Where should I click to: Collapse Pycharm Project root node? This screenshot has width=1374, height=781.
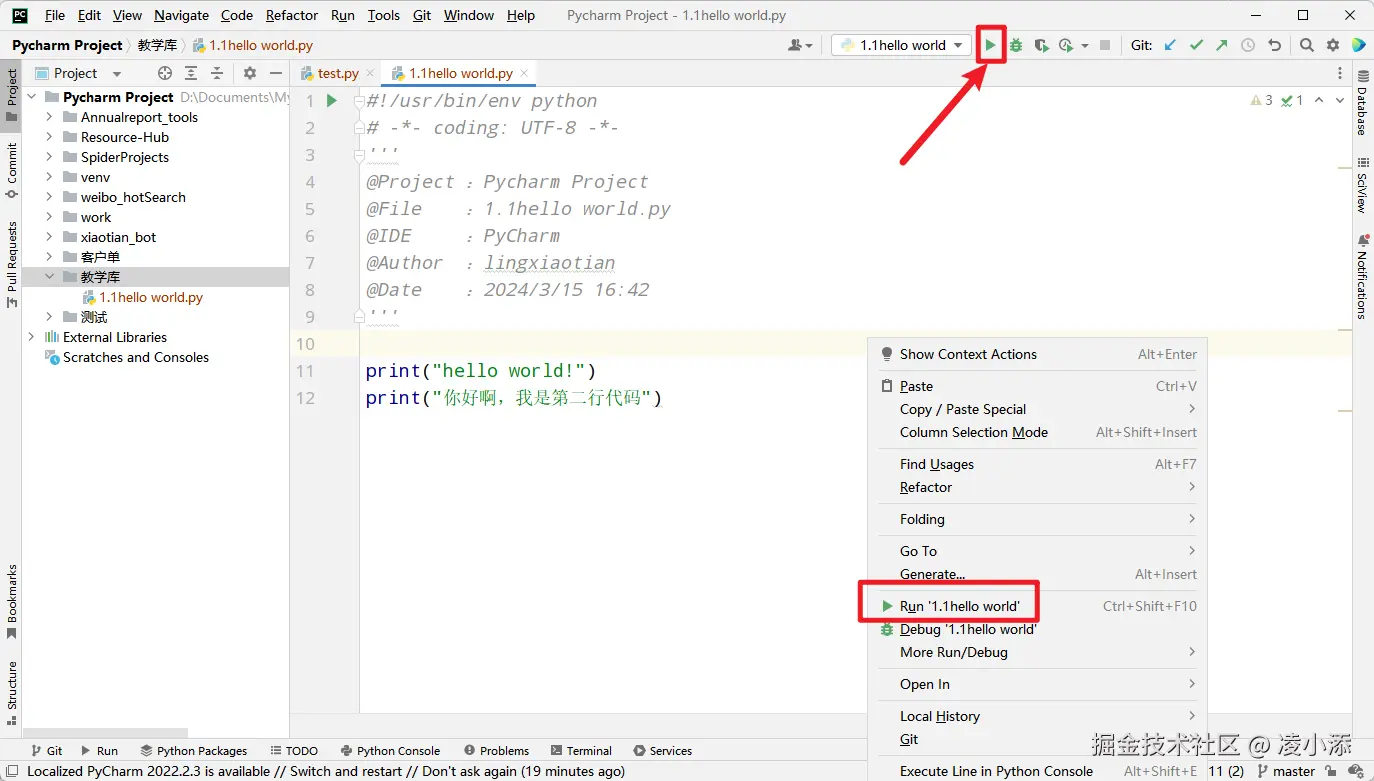[x=31, y=97]
